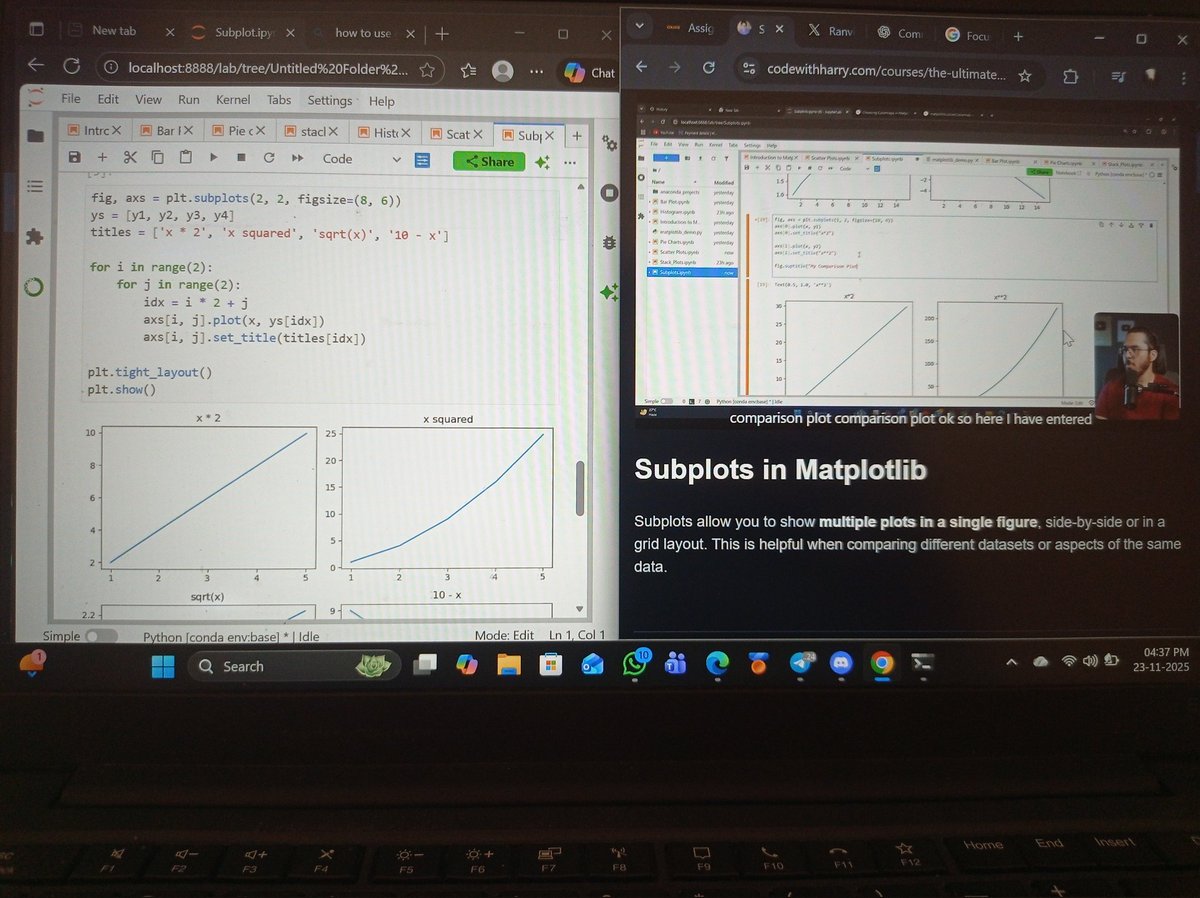Open a new tab in Chrome

coord(1018,36)
